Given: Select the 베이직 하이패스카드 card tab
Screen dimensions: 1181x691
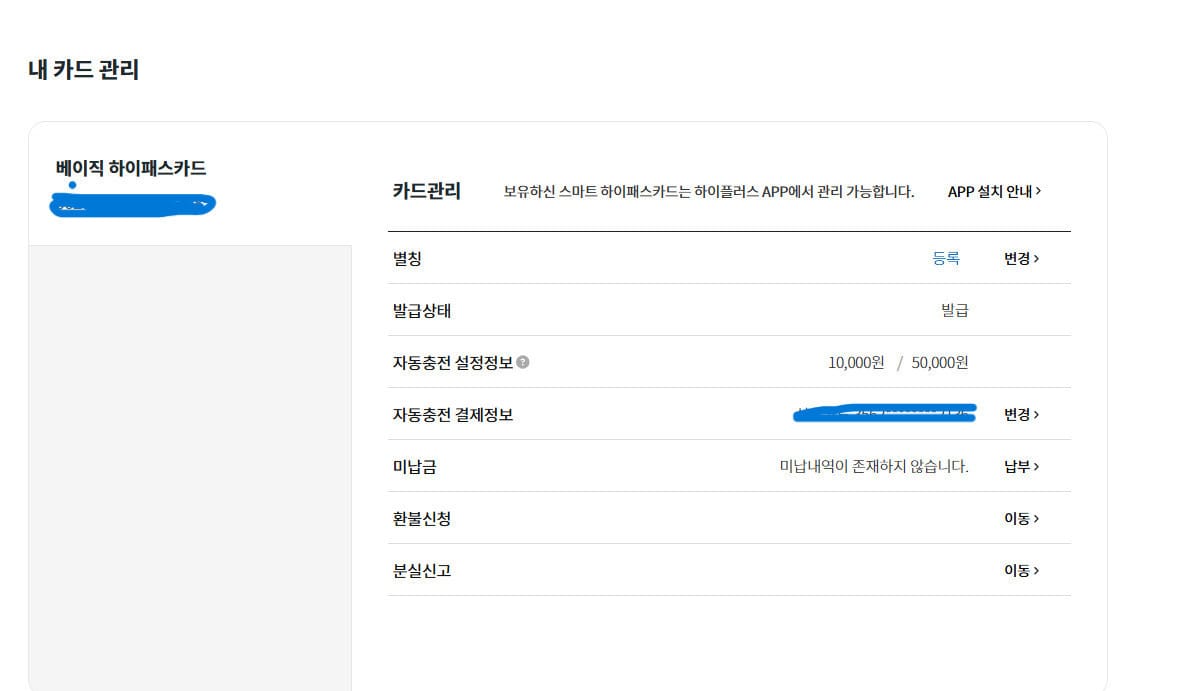Looking at the screenshot, I should click(x=131, y=168).
